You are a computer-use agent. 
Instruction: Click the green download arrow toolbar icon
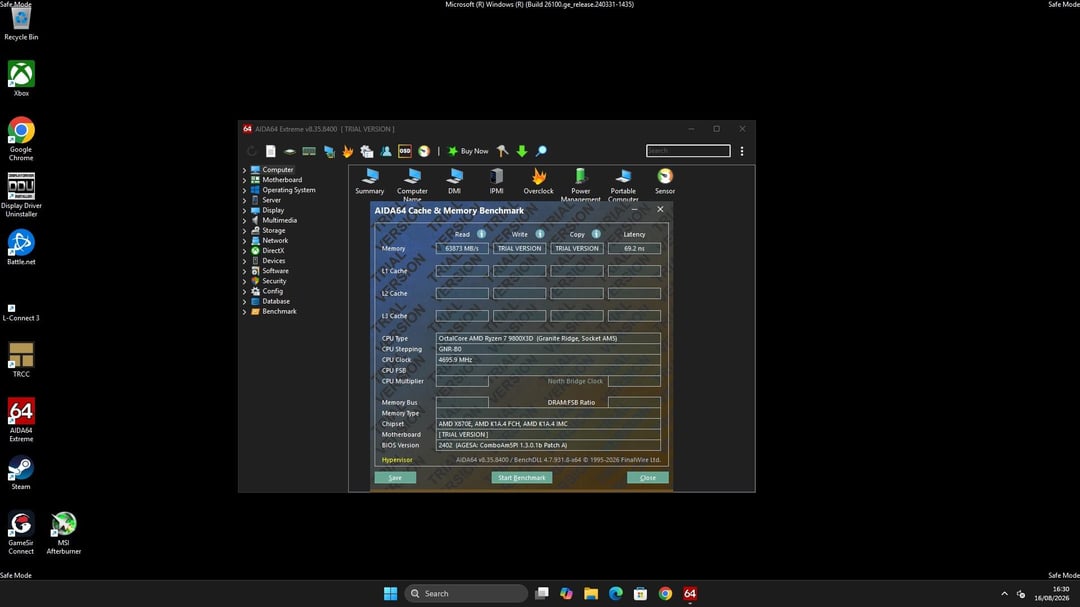(x=522, y=151)
